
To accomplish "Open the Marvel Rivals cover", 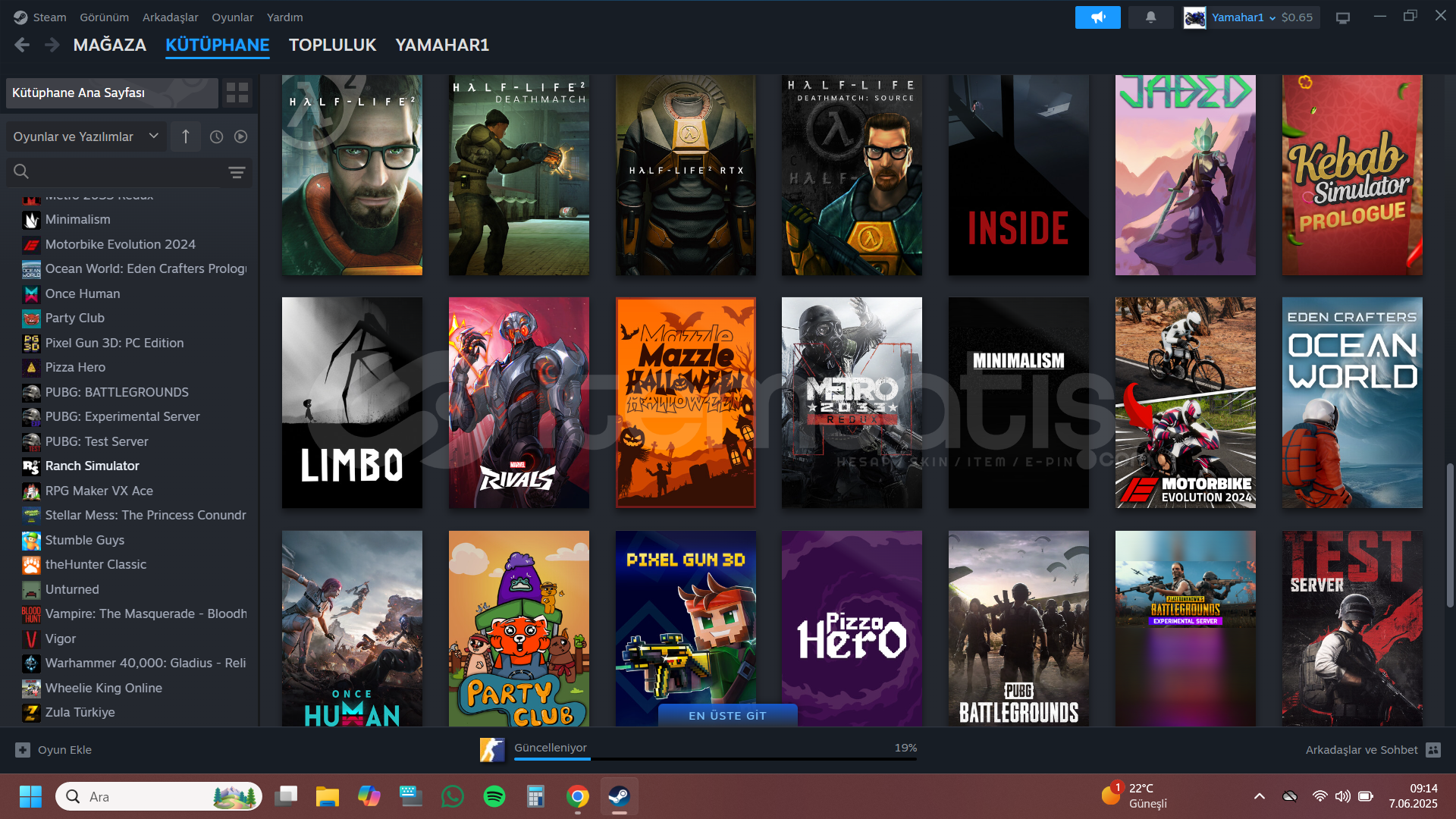I will pos(519,403).
